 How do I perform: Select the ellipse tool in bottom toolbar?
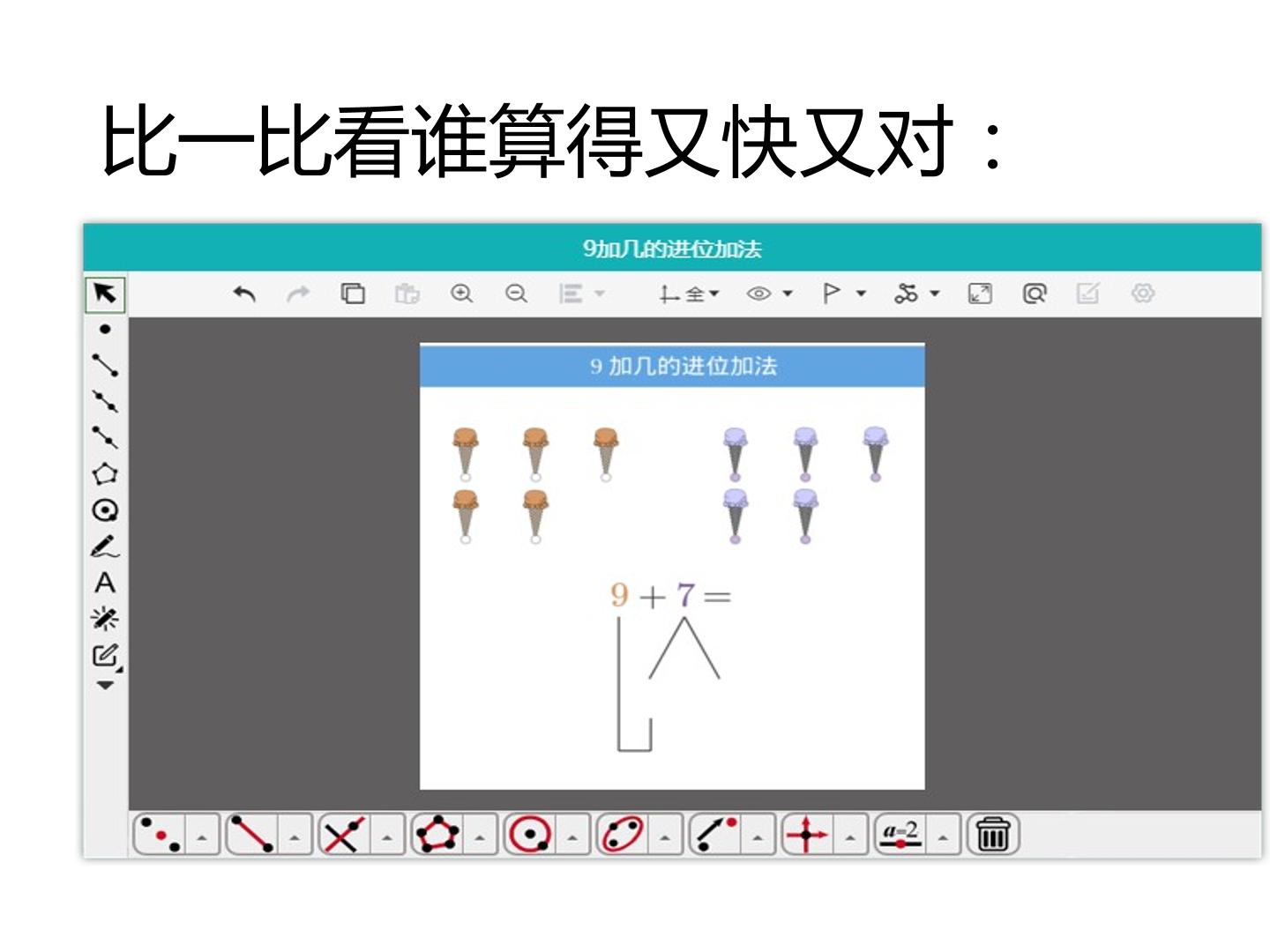(622, 834)
